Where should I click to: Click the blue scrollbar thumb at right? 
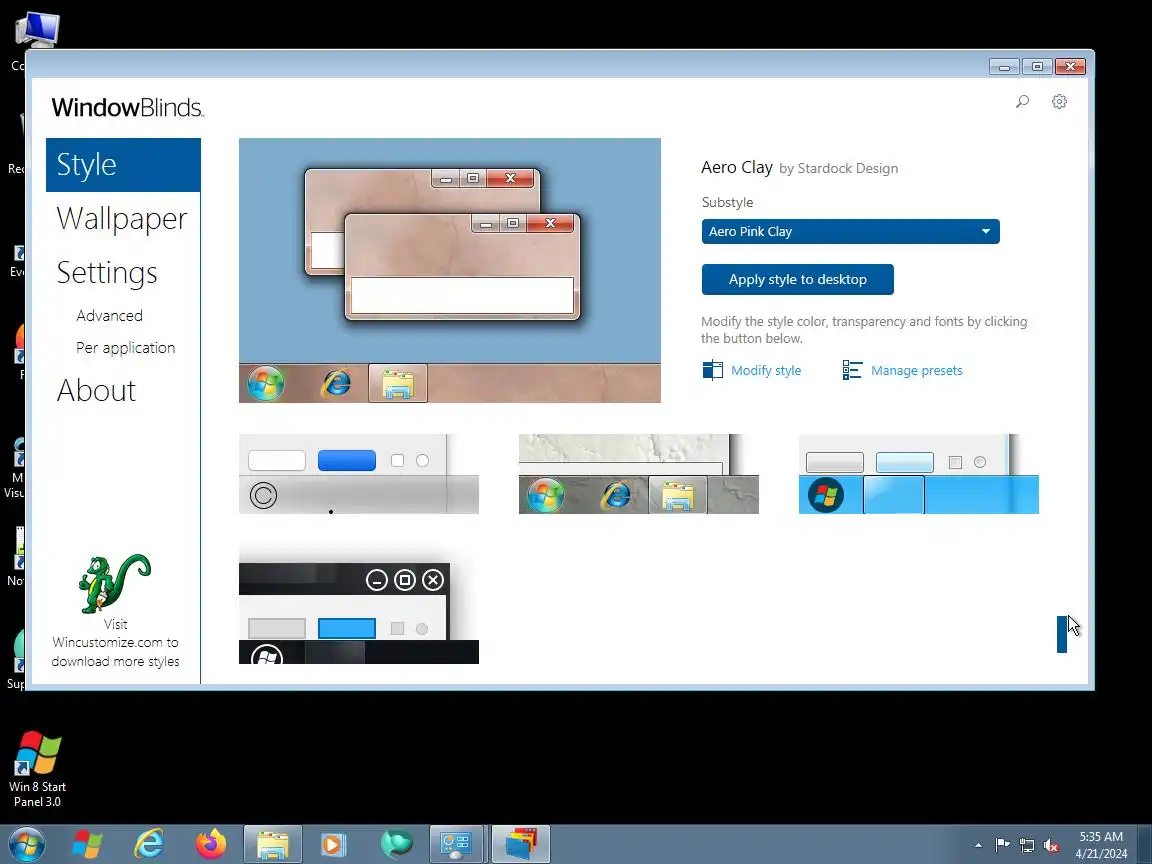point(1062,634)
